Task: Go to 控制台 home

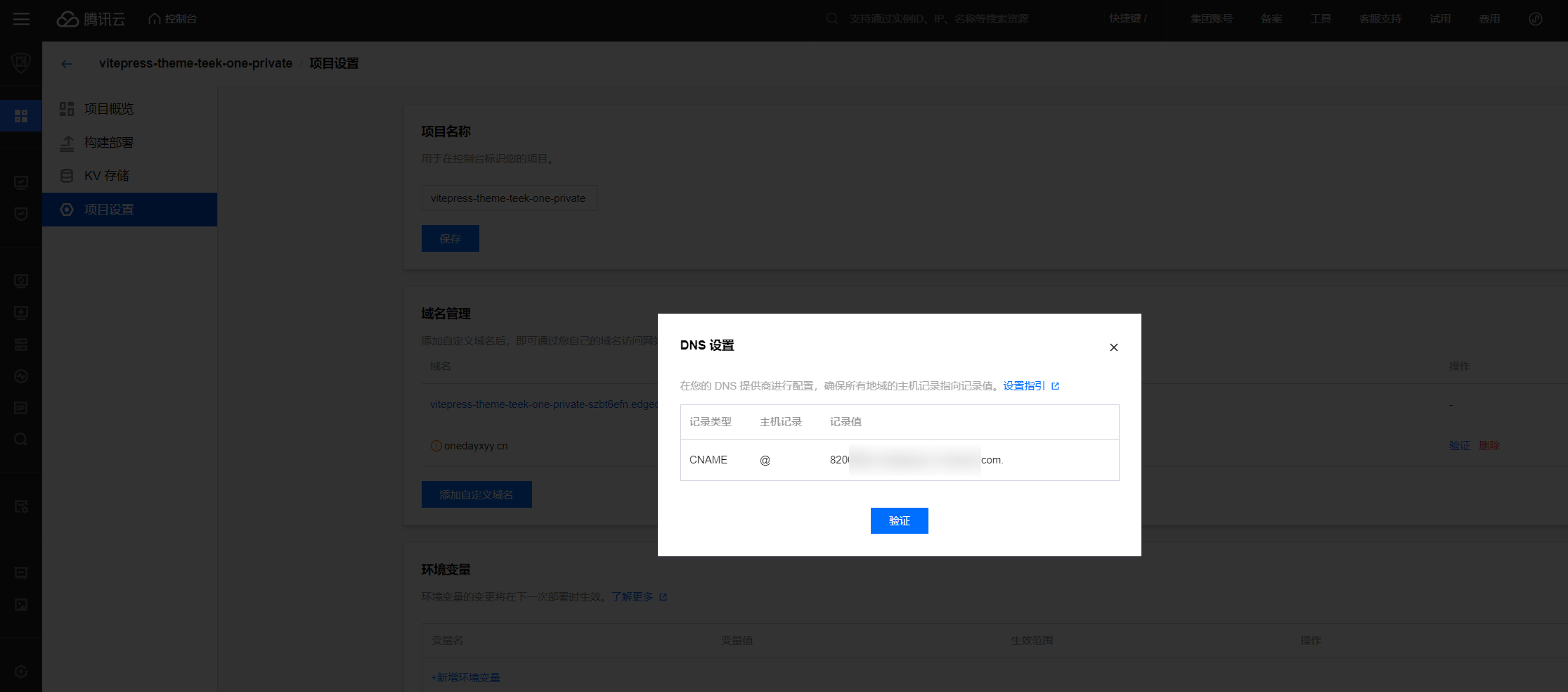Action: (x=172, y=19)
